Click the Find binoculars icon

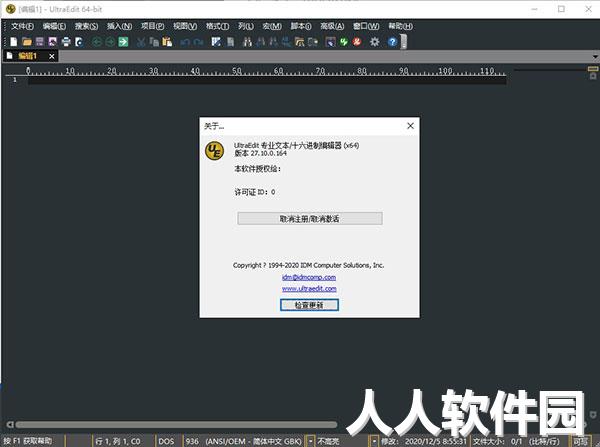pyautogui.click(x=248, y=42)
